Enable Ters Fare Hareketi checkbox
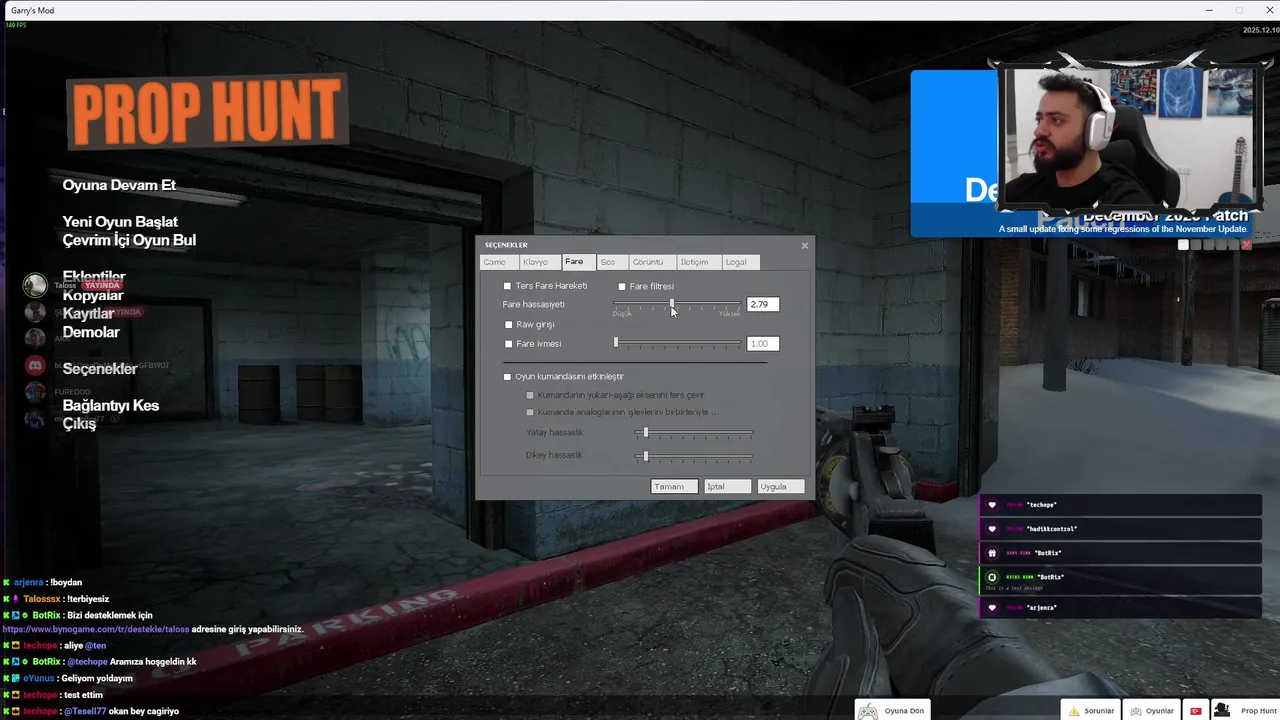Screen dimensions: 1280x720 [507, 286]
